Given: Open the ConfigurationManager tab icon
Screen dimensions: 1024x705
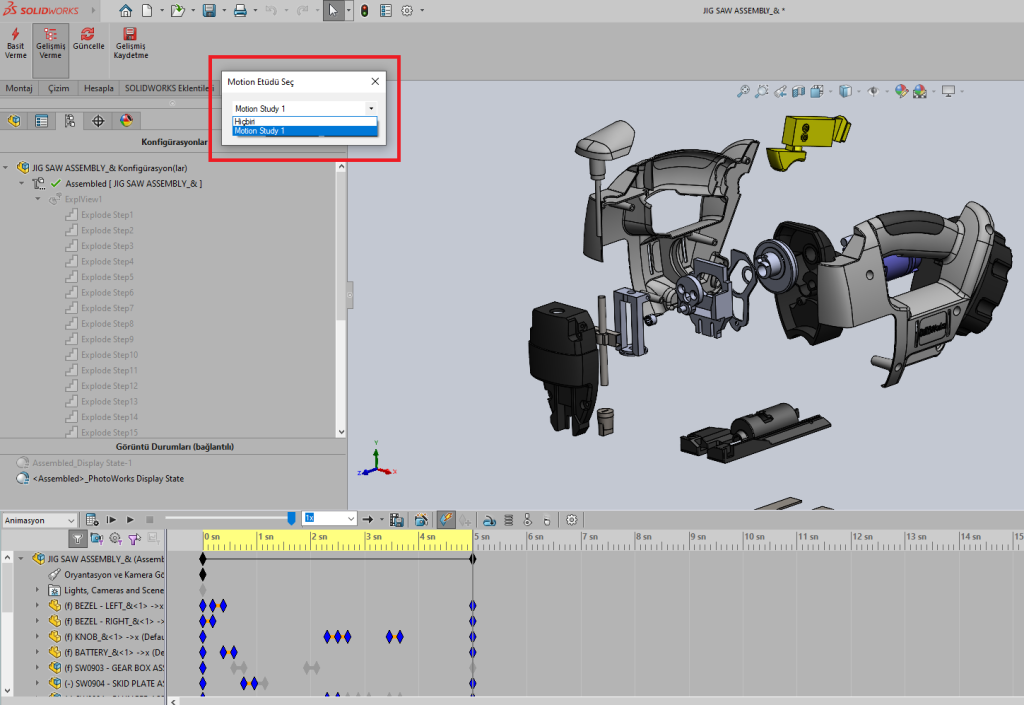Looking at the screenshot, I should coord(70,121).
